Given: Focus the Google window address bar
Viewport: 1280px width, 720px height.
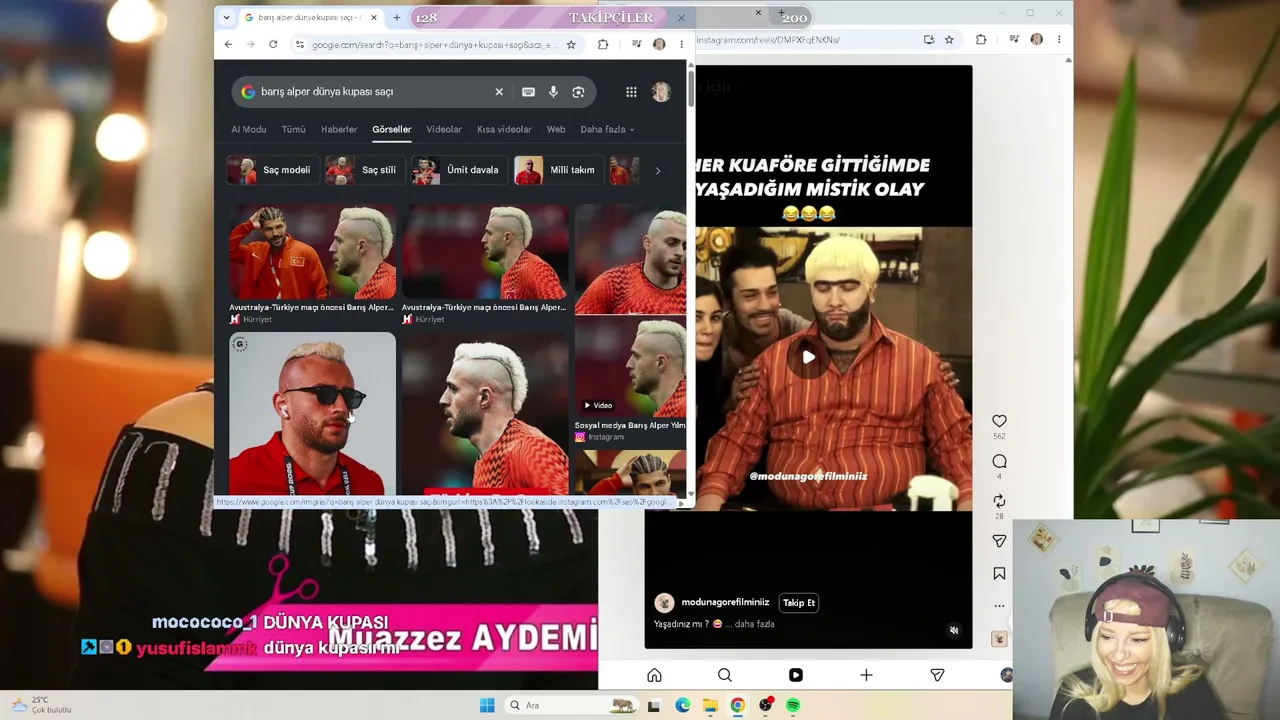Looking at the screenshot, I should click(433, 44).
